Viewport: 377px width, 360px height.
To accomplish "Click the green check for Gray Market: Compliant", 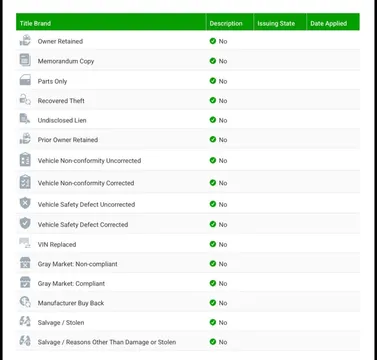I will pos(213,283).
